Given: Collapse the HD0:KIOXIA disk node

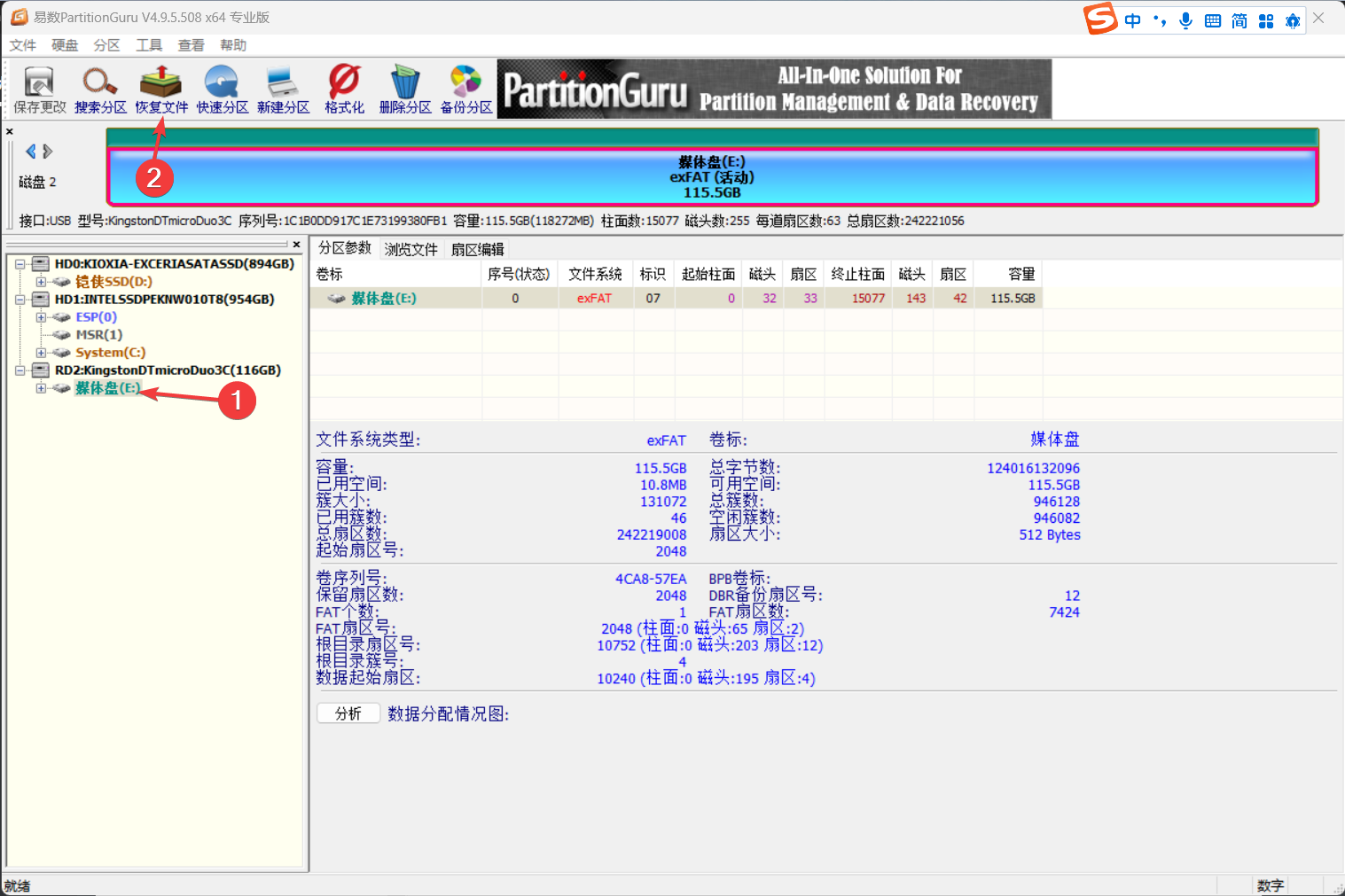Looking at the screenshot, I should [x=20, y=264].
